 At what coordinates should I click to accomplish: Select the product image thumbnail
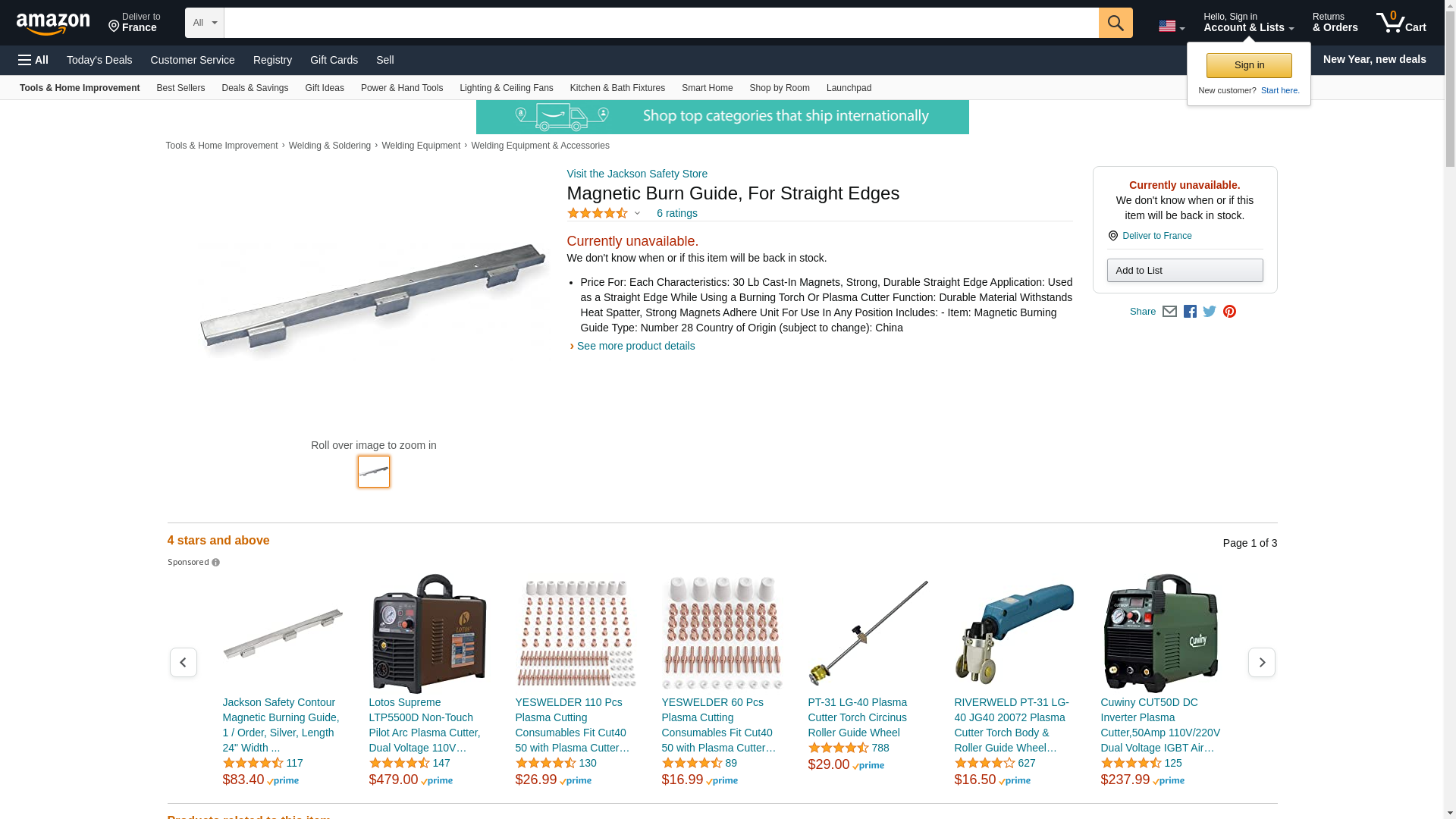[x=373, y=472]
